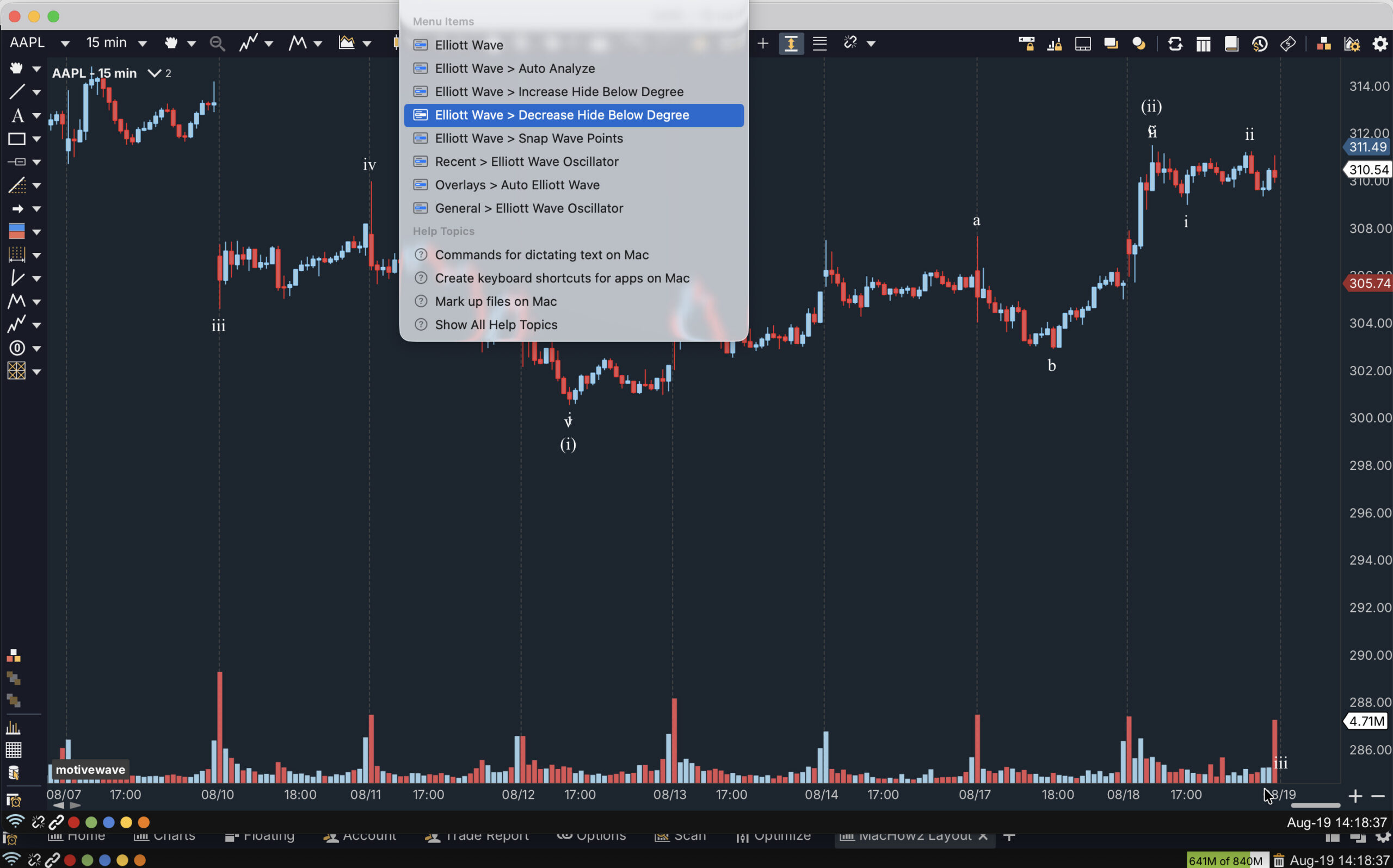Choose Elliott Wave > Increase Hide Below Degree

coord(574,92)
